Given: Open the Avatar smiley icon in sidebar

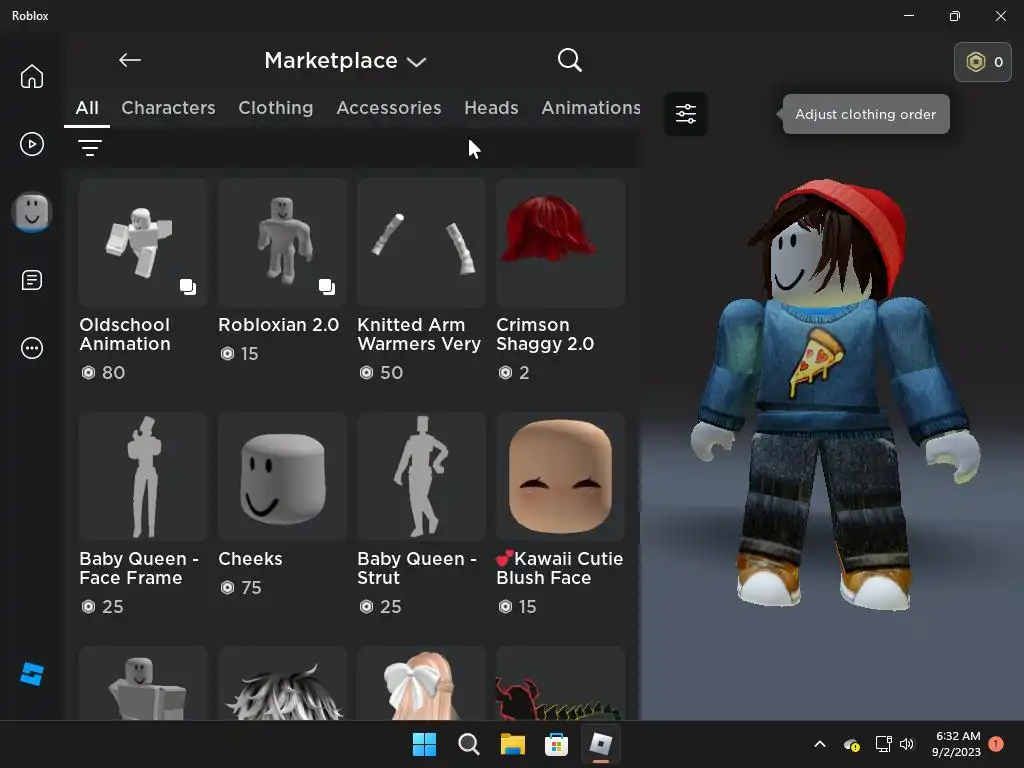Looking at the screenshot, I should click(x=31, y=212).
